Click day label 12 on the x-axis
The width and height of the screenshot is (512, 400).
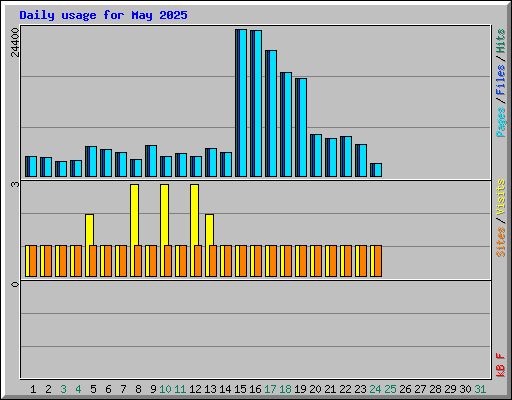[x=195, y=389]
